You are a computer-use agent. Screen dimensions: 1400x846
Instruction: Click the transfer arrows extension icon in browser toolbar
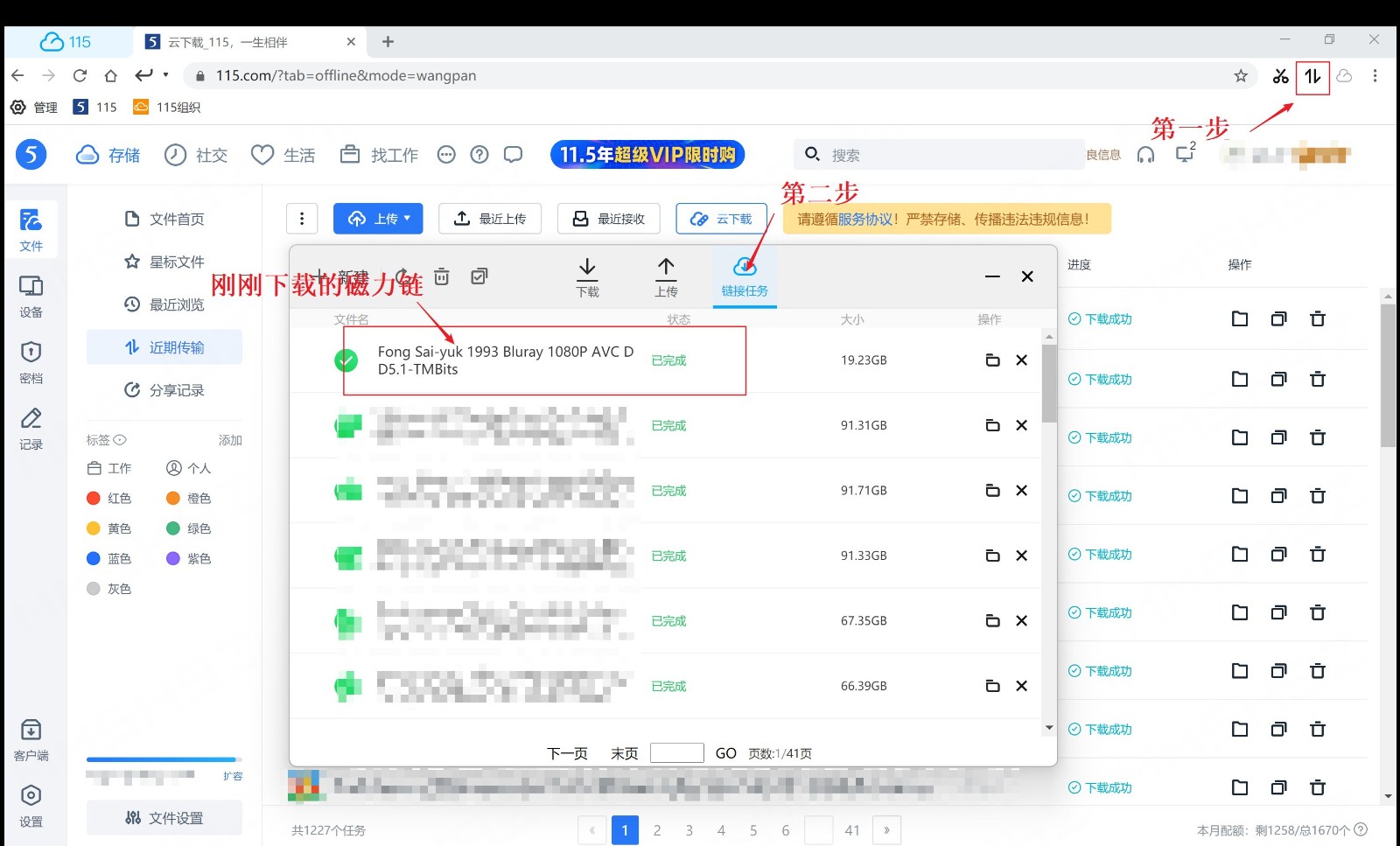(1312, 76)
